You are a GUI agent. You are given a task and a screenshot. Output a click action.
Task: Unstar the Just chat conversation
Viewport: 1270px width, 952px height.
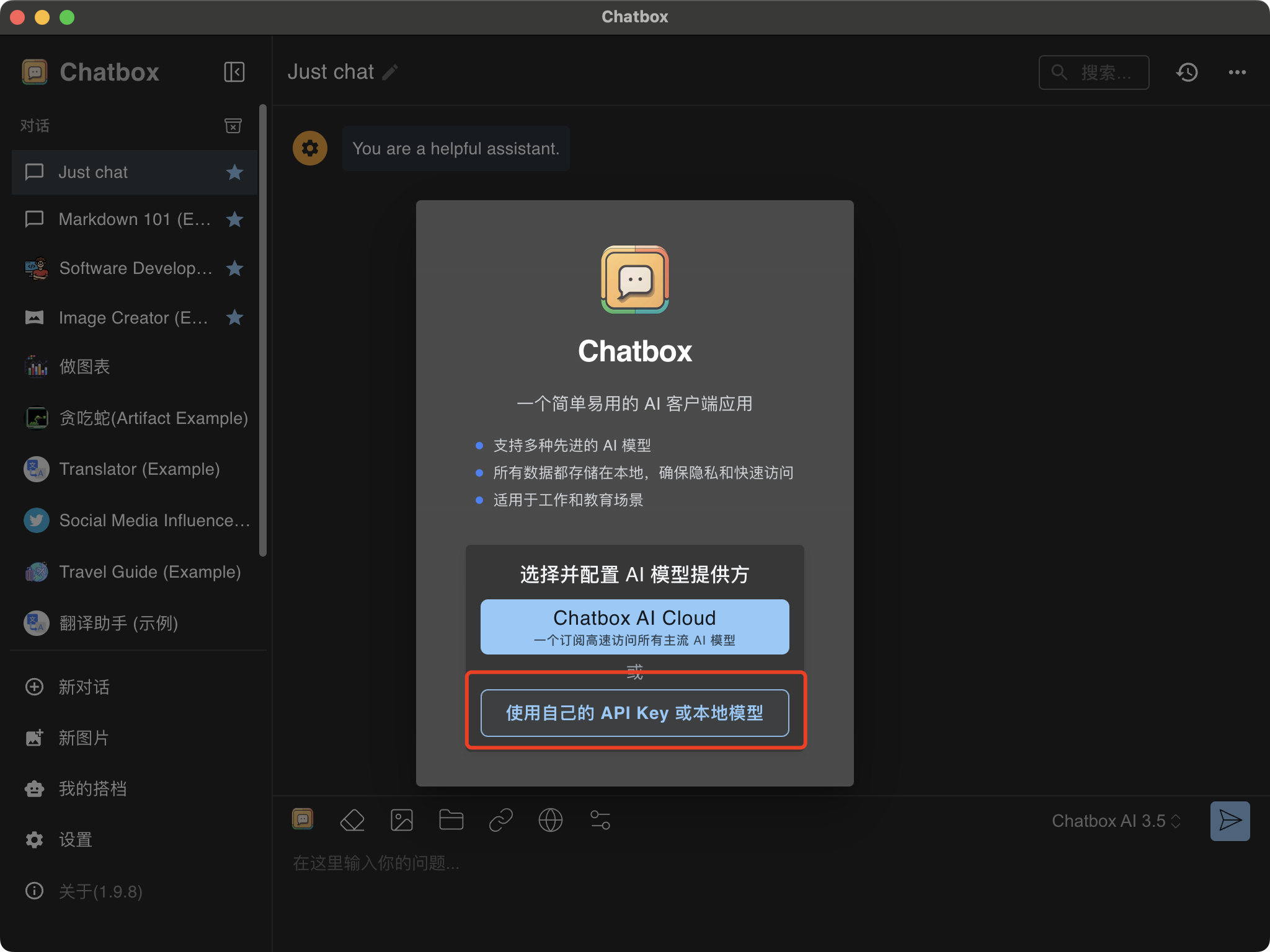coord(234,172)
